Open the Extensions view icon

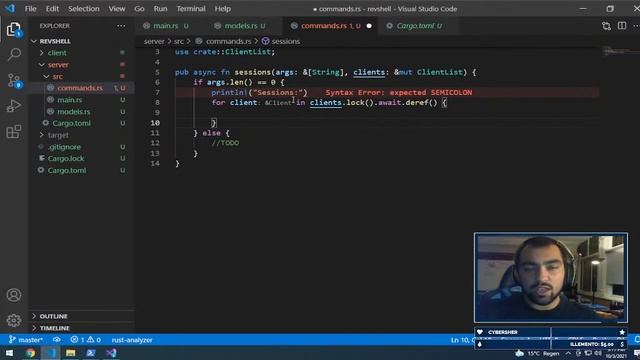click(13, 131)
